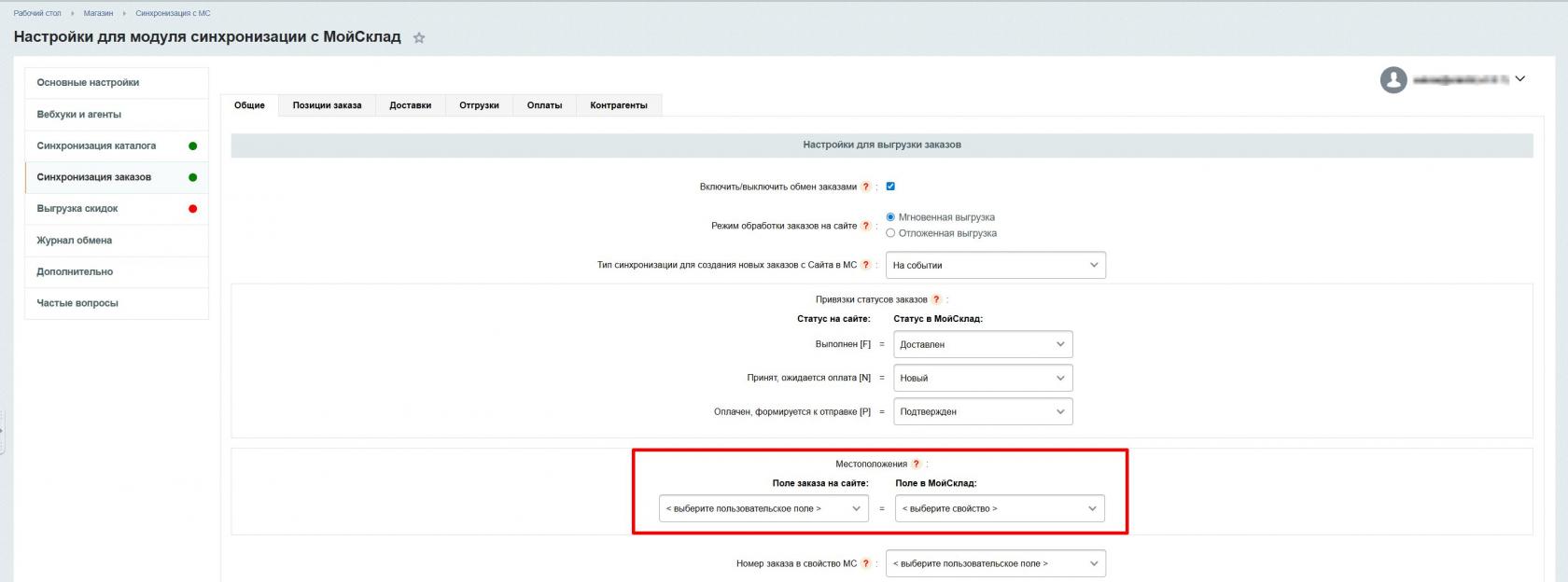Expand user account menu chevron
The image size is (1568, 582).
[1519, 79]
